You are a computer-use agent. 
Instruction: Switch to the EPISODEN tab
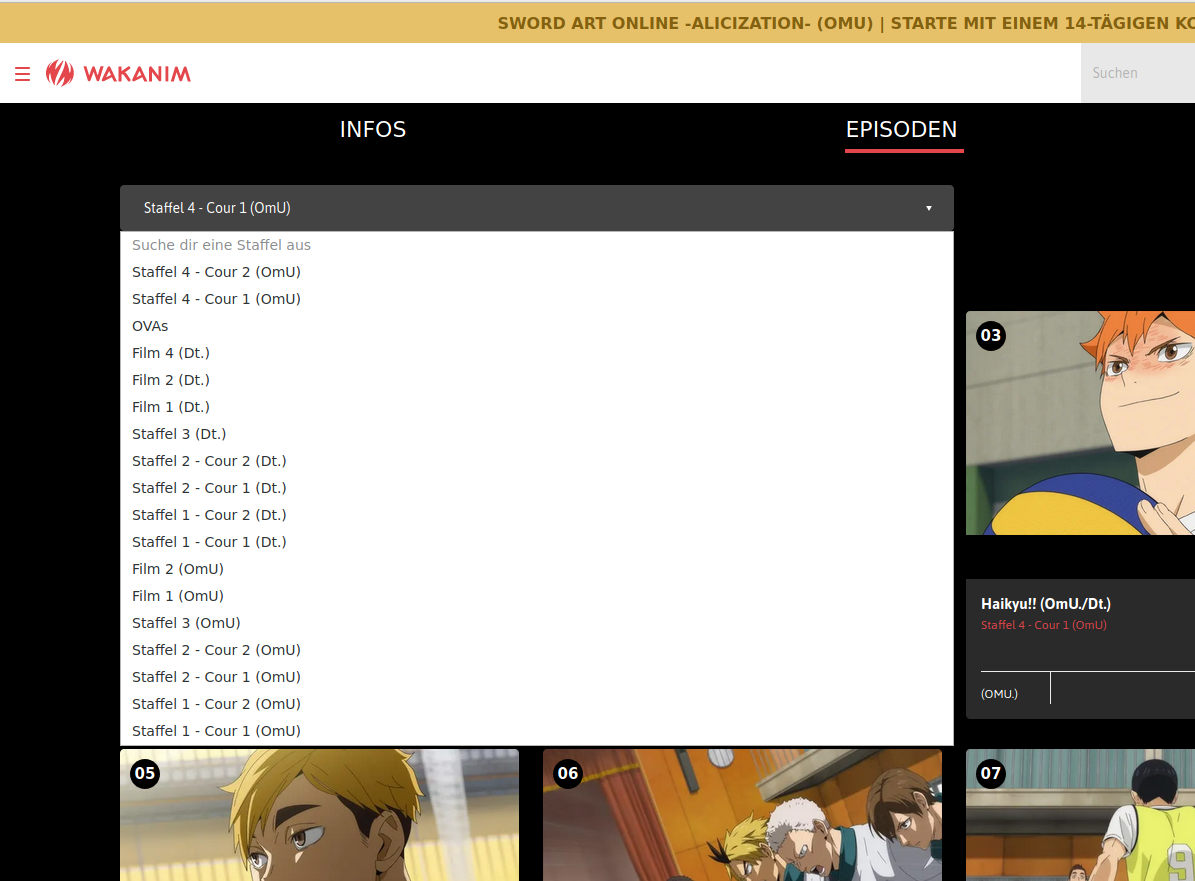pos(901,130)
